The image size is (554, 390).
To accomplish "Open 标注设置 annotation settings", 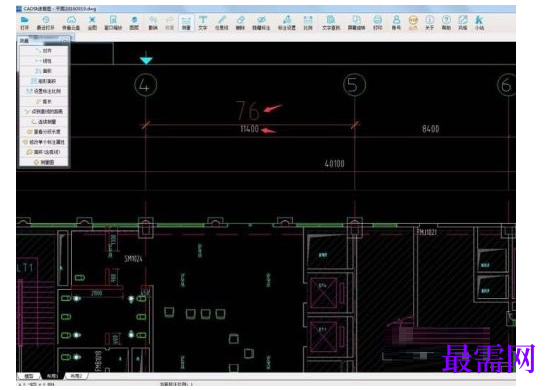I will pos(287,23).
